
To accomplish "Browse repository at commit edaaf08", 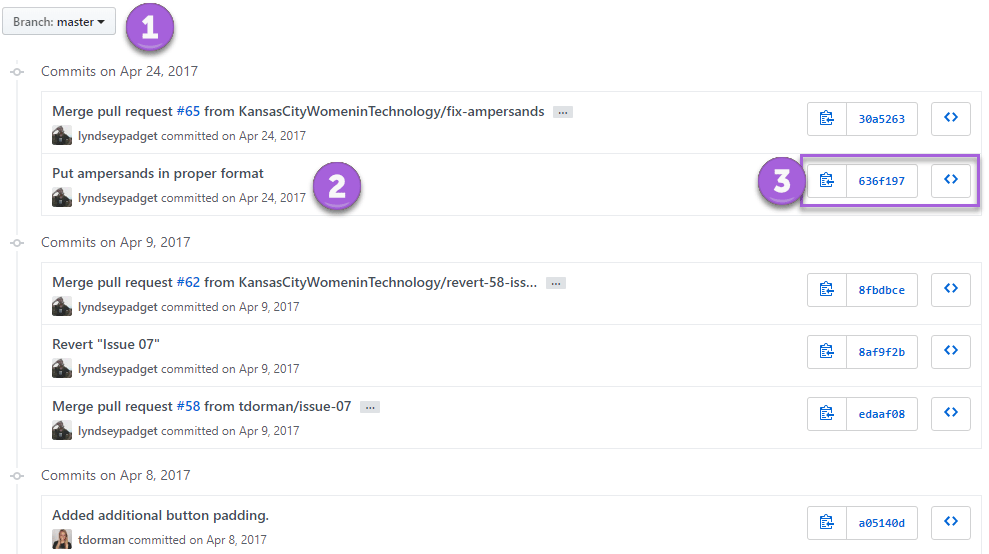I will point(950,413).
